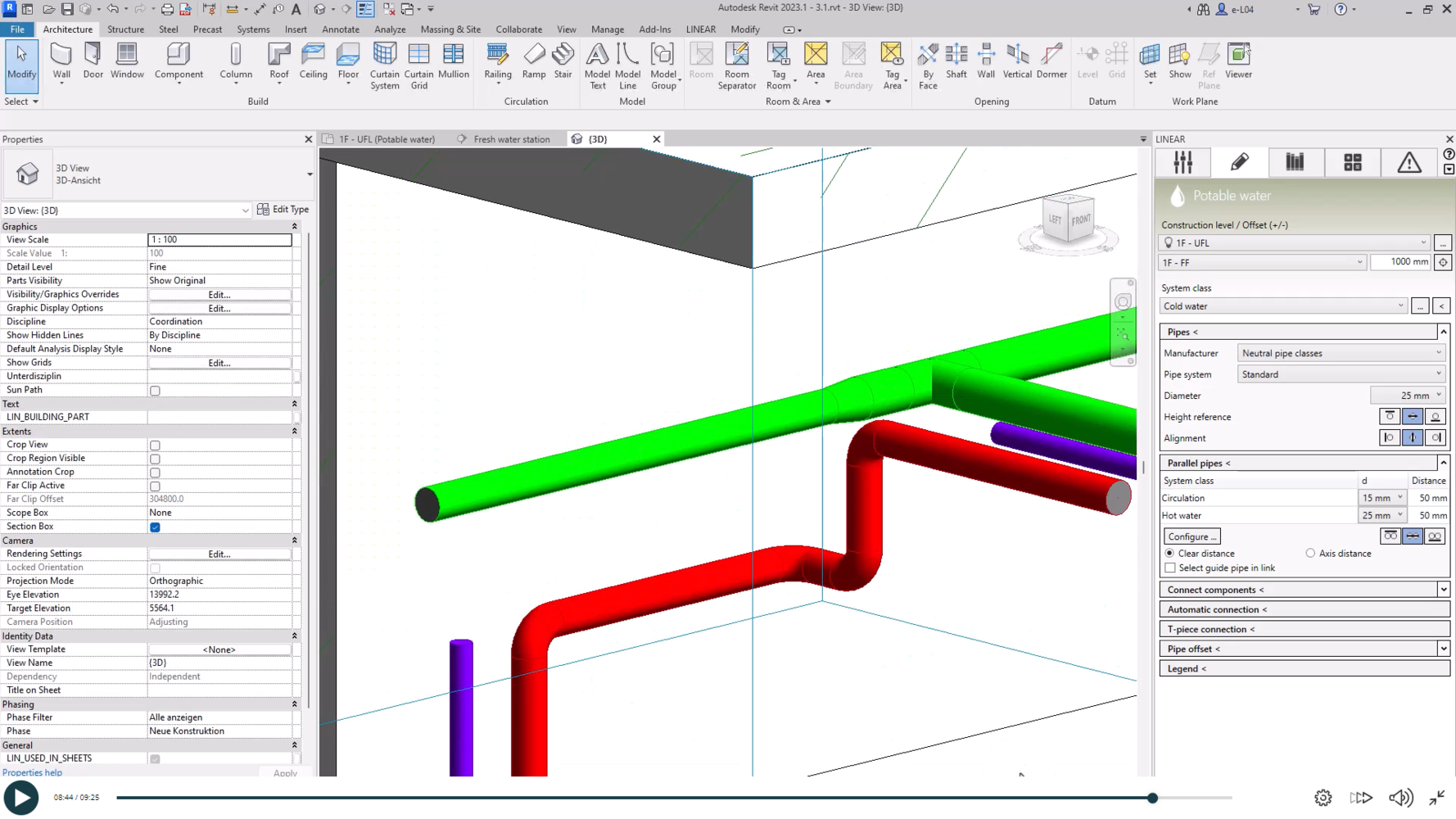Switch to Fresh water station view tab
Viewport: 1456px width, 819px height.
pyautogui.click(x=511, y=139)
